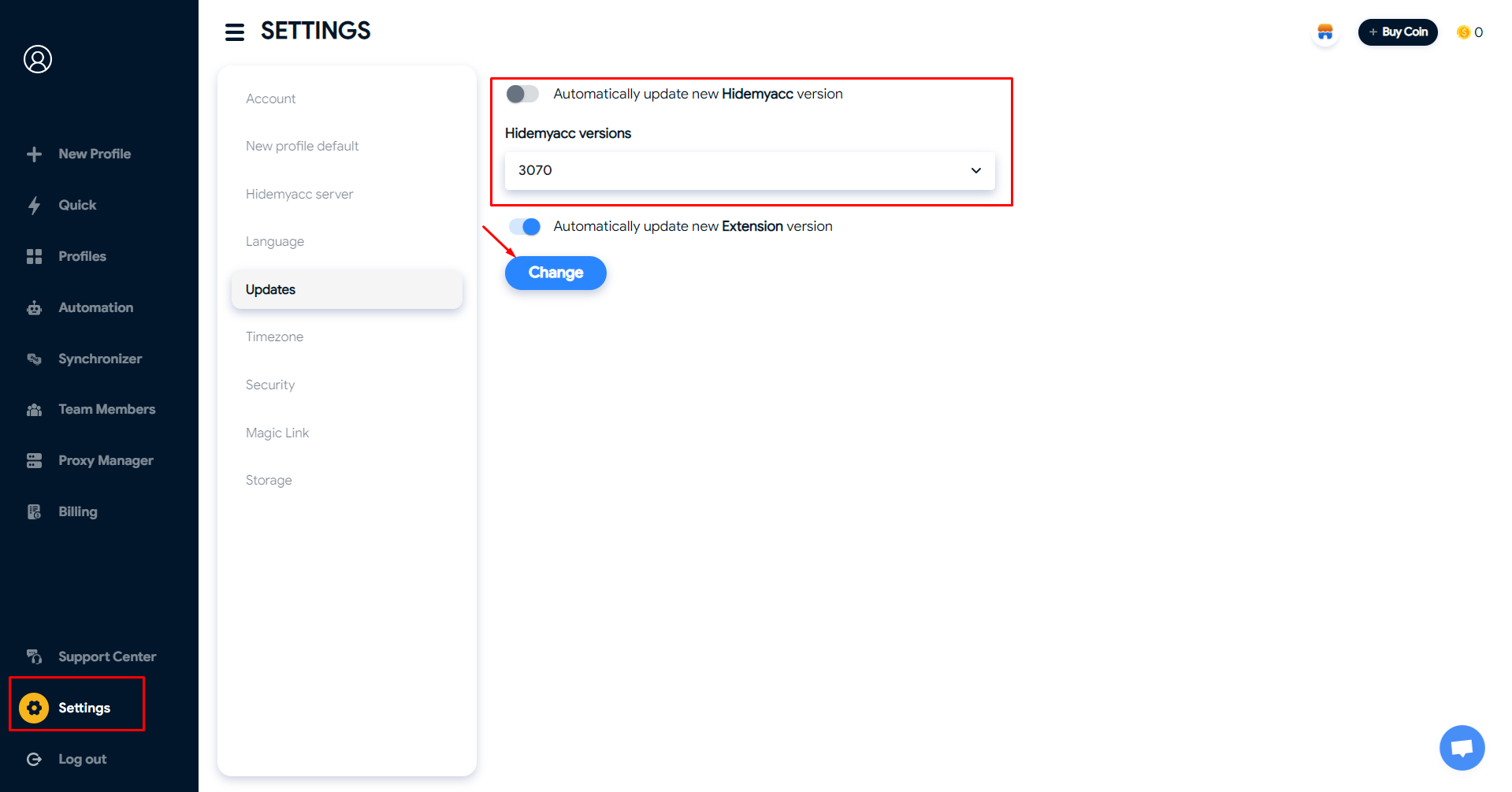Click the chat support bubble icon
This screenshot has height=792, width=1512.
1462,747
